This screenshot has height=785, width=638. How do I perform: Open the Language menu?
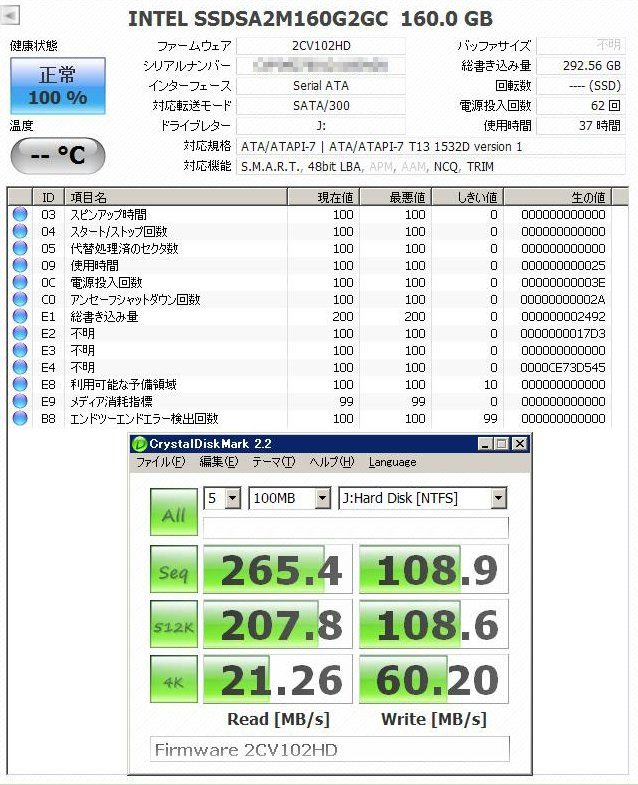point(393,462)
